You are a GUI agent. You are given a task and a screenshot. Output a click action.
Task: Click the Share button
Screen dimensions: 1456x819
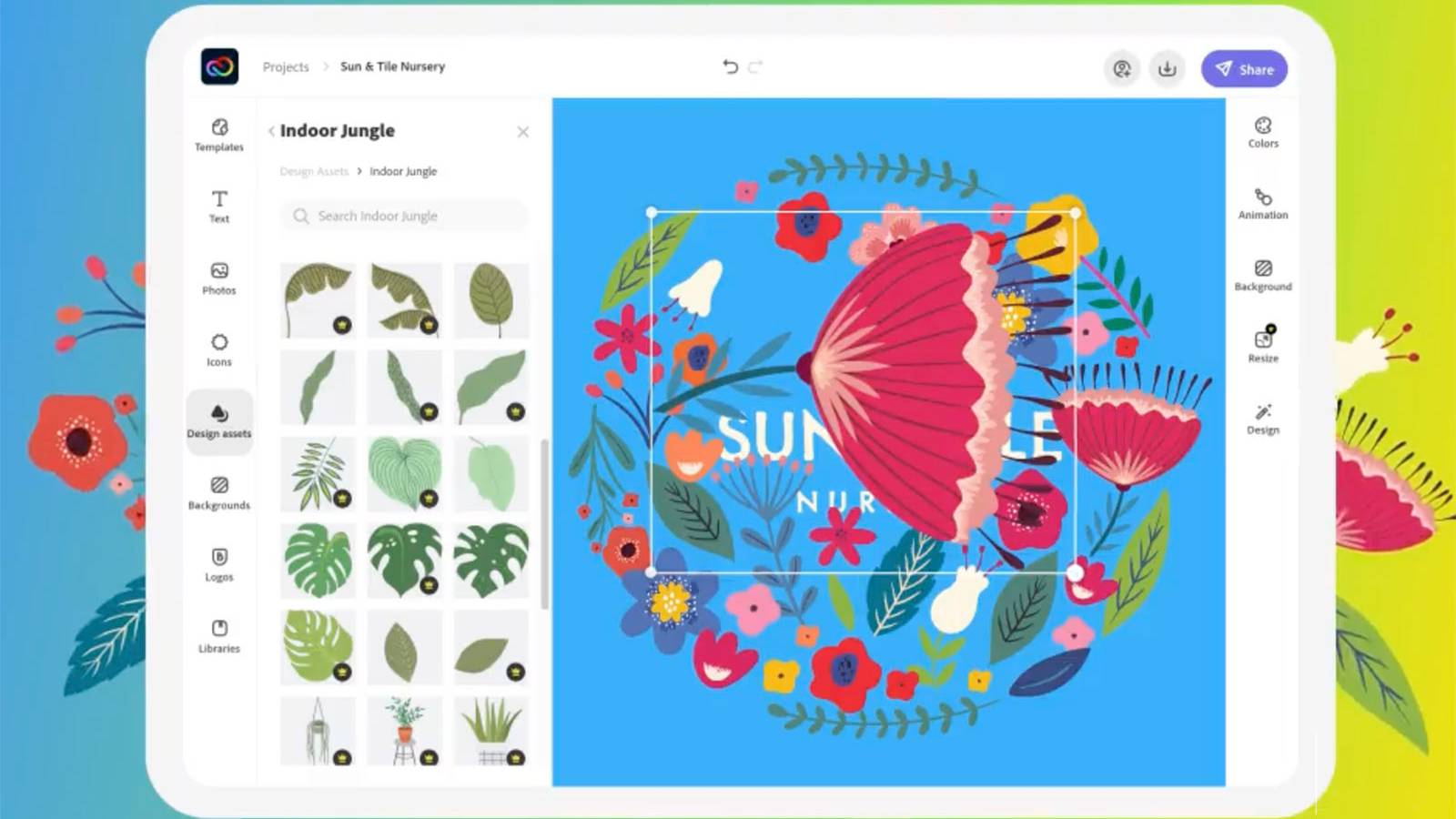coord(1244,69)
